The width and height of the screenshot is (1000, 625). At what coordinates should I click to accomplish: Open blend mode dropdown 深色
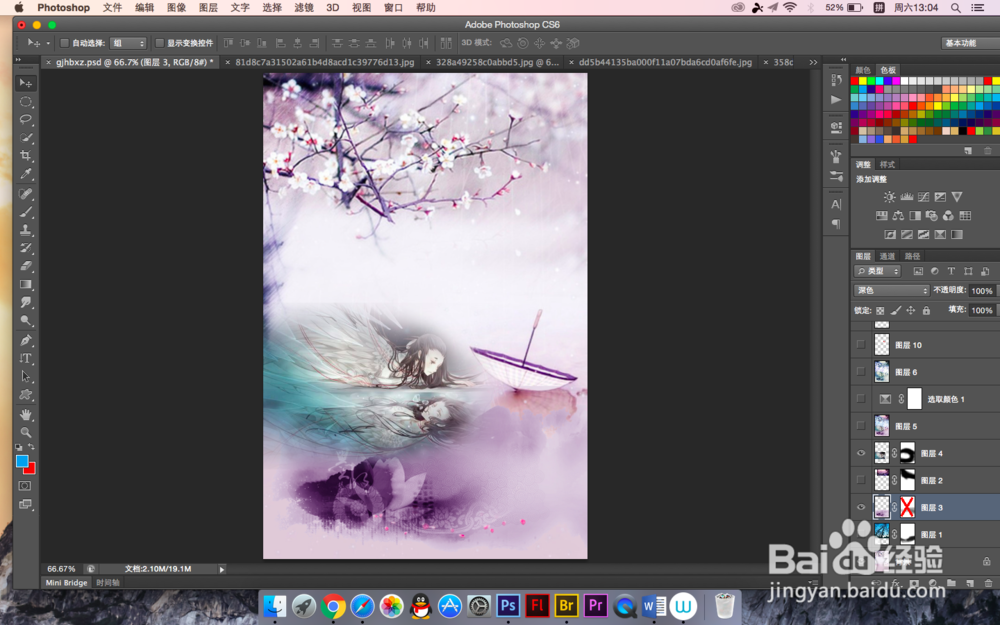click(x=892, y=290)
